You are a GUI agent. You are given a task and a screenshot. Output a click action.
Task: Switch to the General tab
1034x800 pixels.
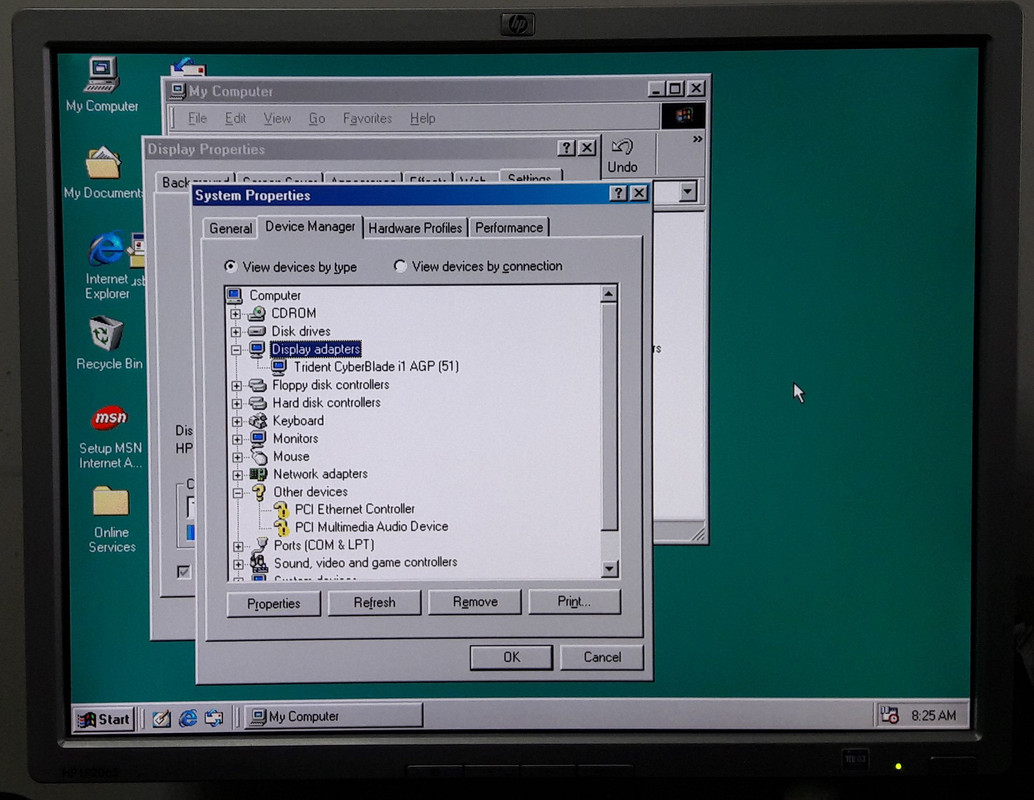[x=230, y=228]
